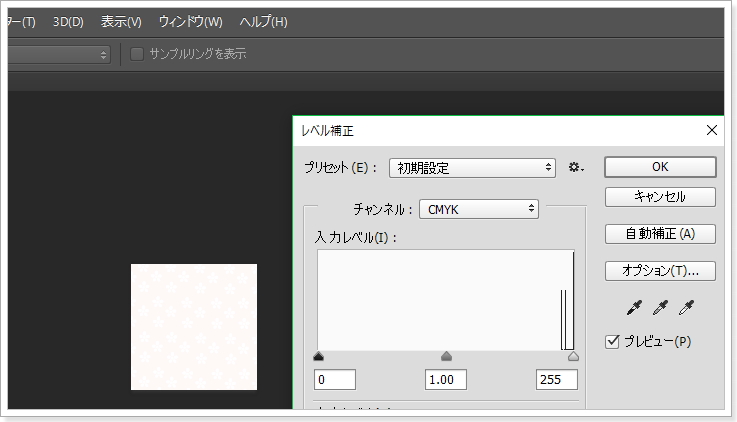Open the 表示(V) menu
737x422 pixels.
coord(121,22)
